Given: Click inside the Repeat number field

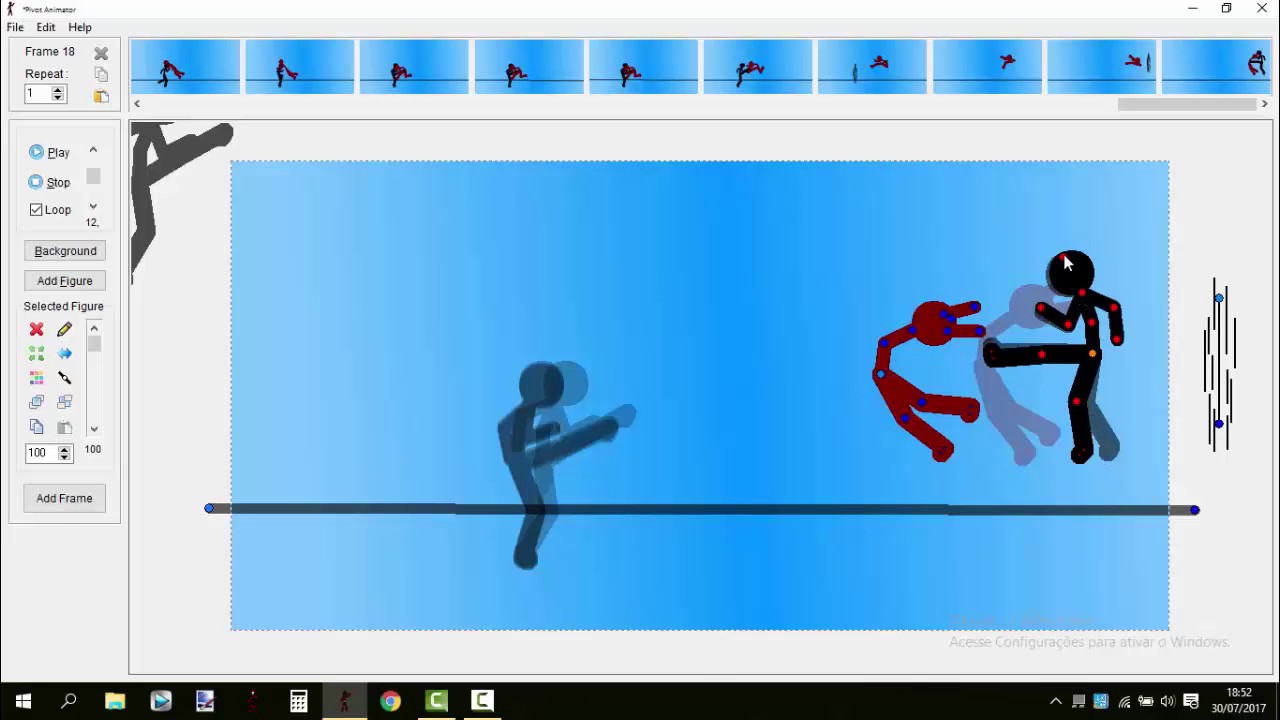Looking at the screenshot, I should coord(38,94).
